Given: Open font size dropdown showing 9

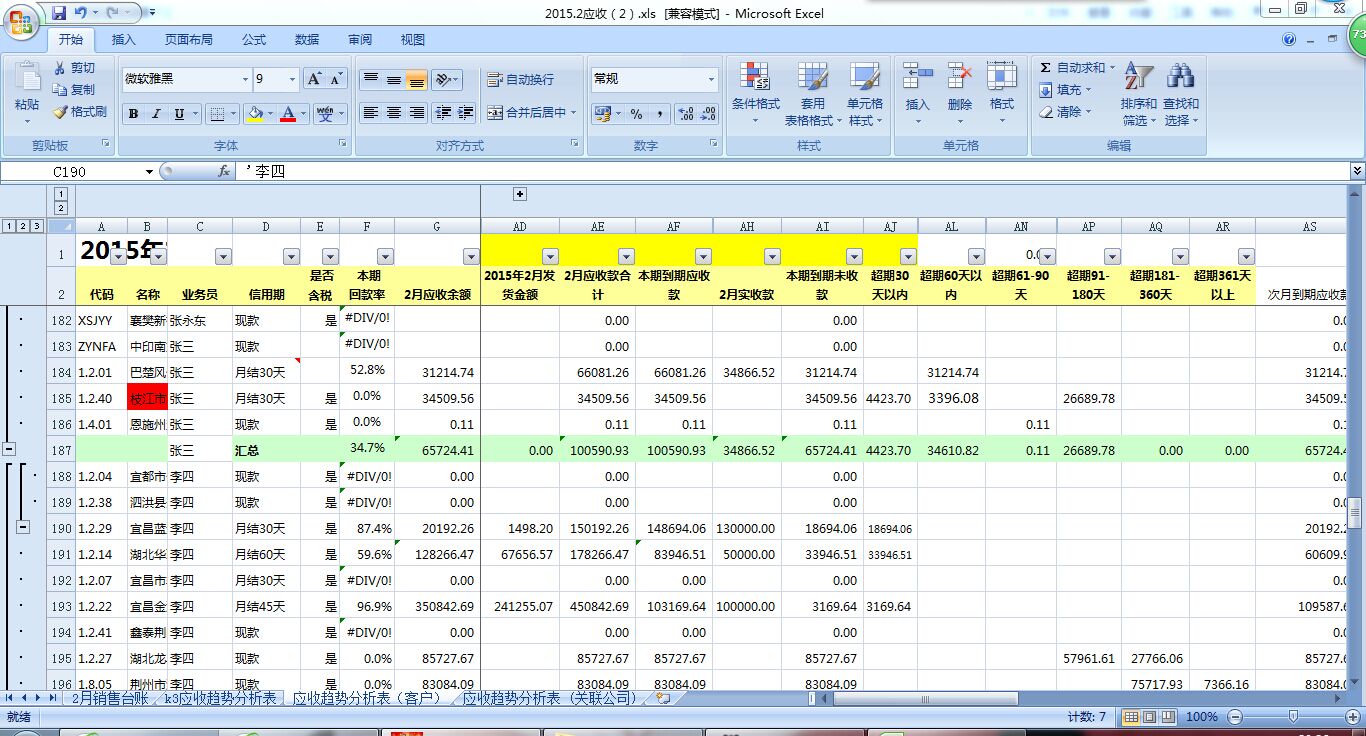Looking at the screenshot, I should (292, 79).
